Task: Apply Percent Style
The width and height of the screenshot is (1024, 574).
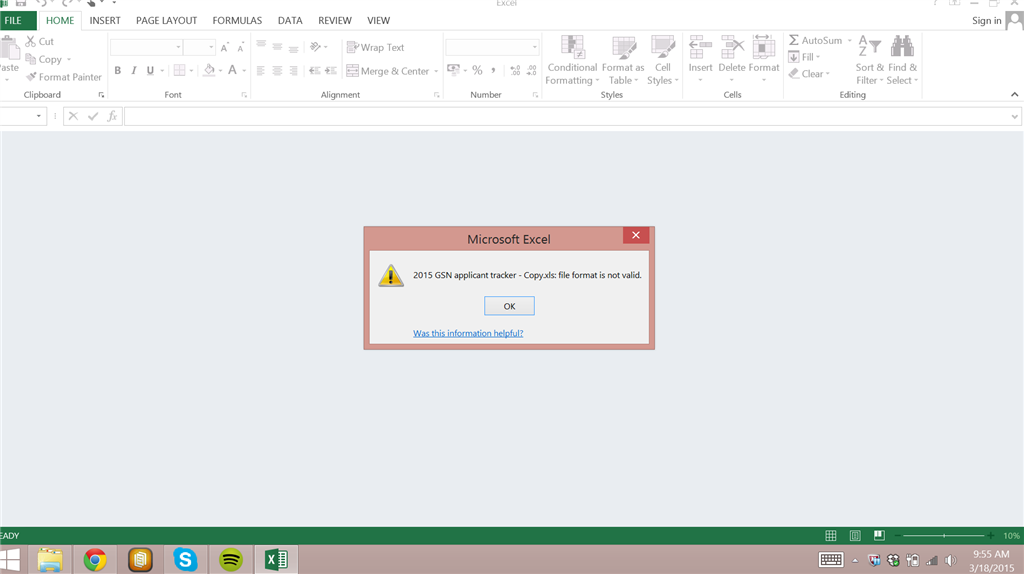Action: [x=477, y=70]
